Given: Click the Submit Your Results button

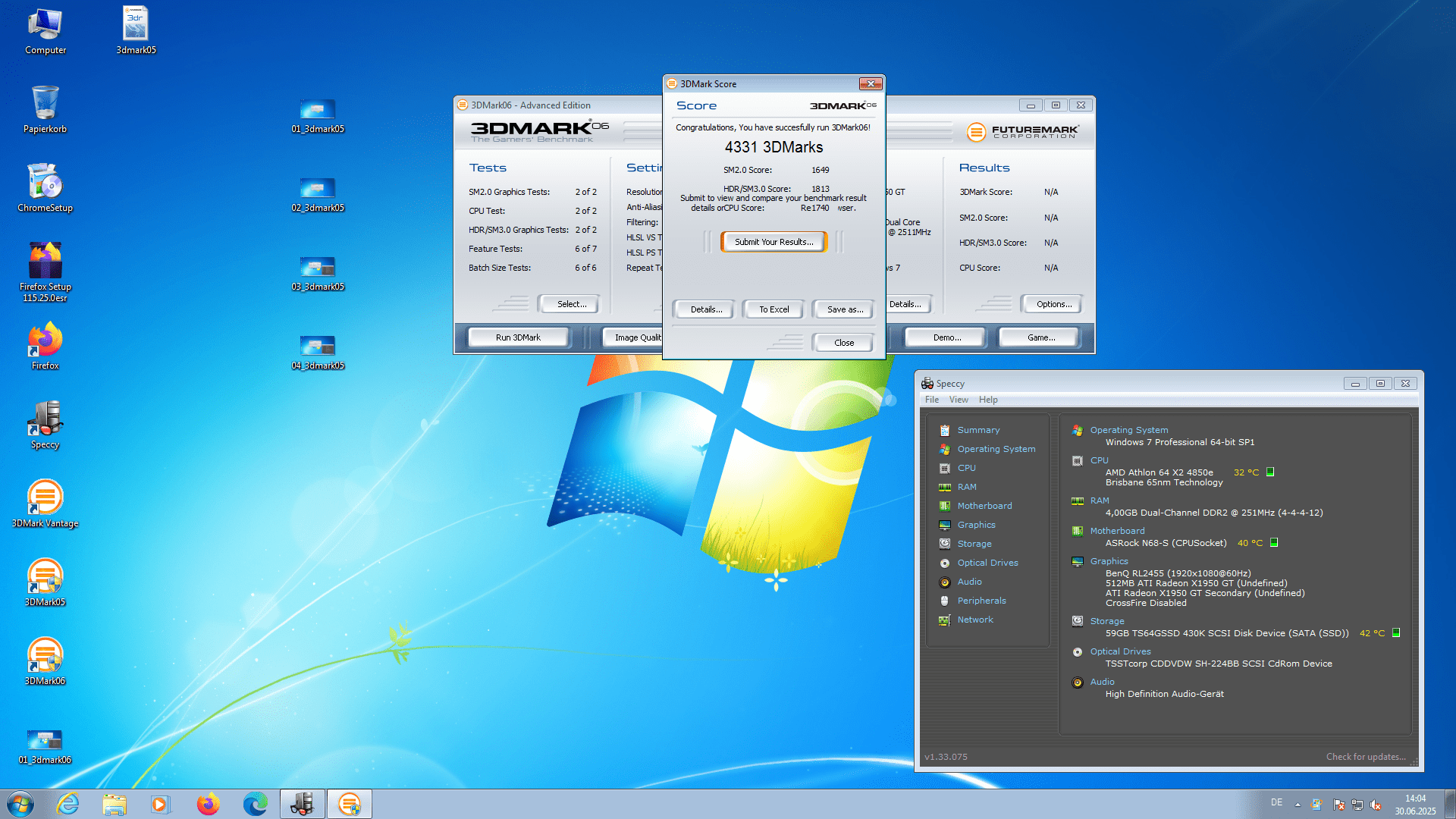Looking at the screenshot, I should [x=773, y=242].
